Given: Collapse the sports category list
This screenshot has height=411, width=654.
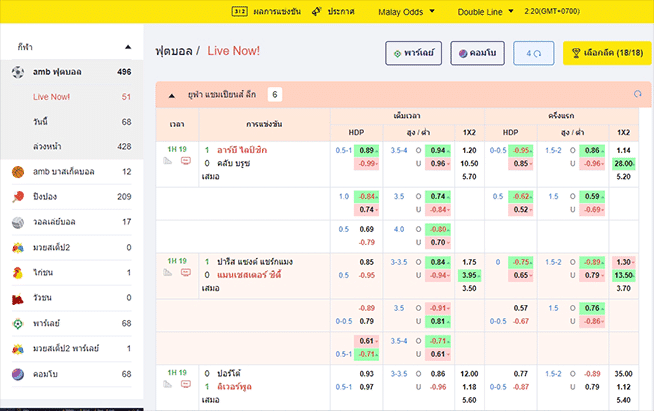Looking at the screenshot, I should click(128, 47).
